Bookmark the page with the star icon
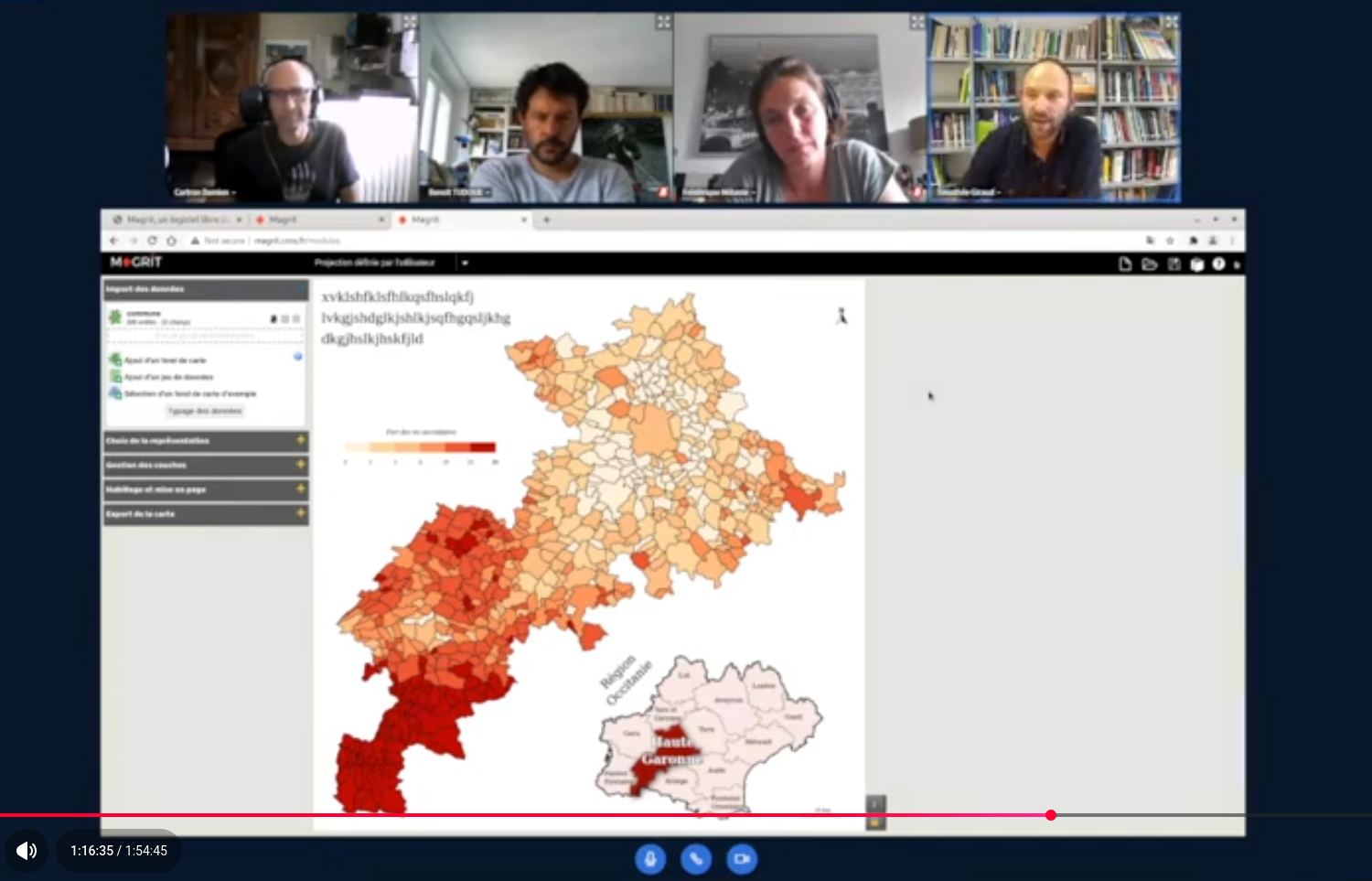This screenshot has width=1372, height=881. coord(1170,241)
